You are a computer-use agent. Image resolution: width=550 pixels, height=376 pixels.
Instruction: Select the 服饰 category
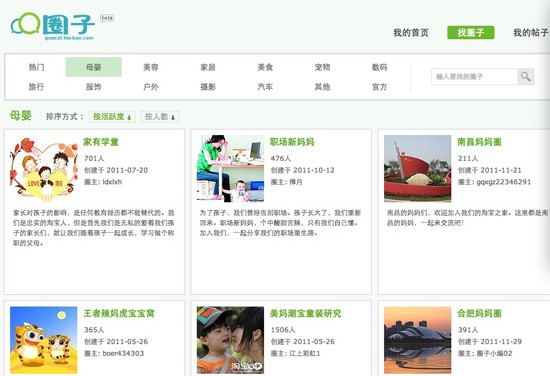coord(94,87)
